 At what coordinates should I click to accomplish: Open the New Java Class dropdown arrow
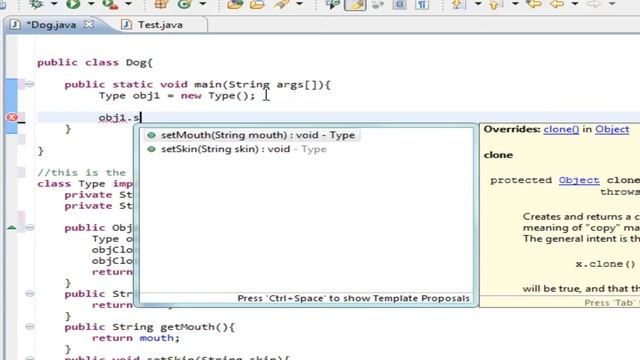[202, 4]
